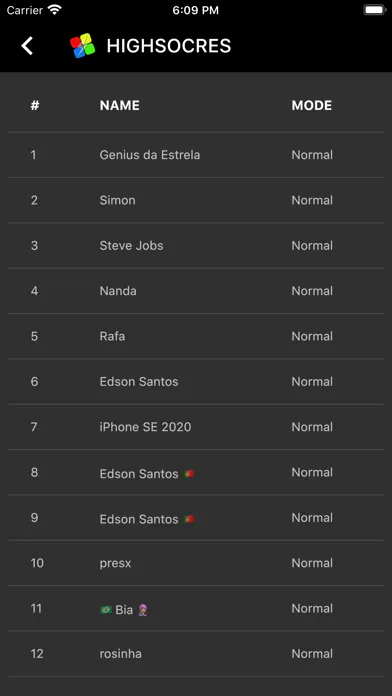Screen dimensions: 392x696
Task: Select the rosinha highscore entry
Action: click(196, 653)
